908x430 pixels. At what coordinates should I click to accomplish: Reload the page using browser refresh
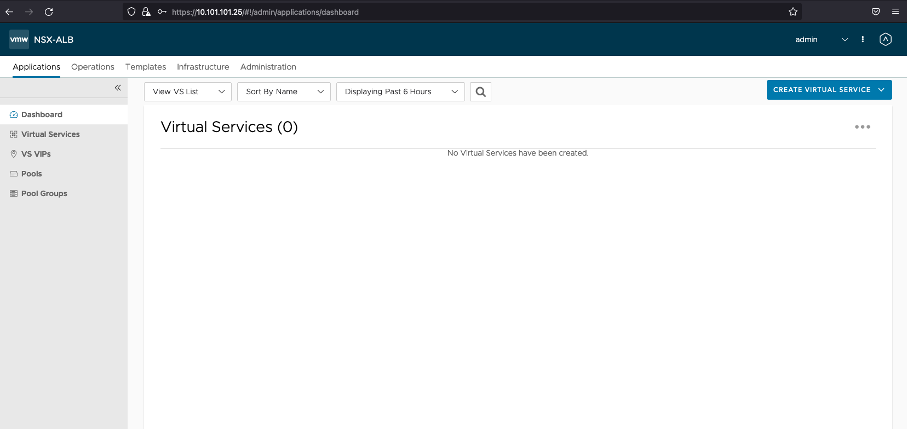49,11
